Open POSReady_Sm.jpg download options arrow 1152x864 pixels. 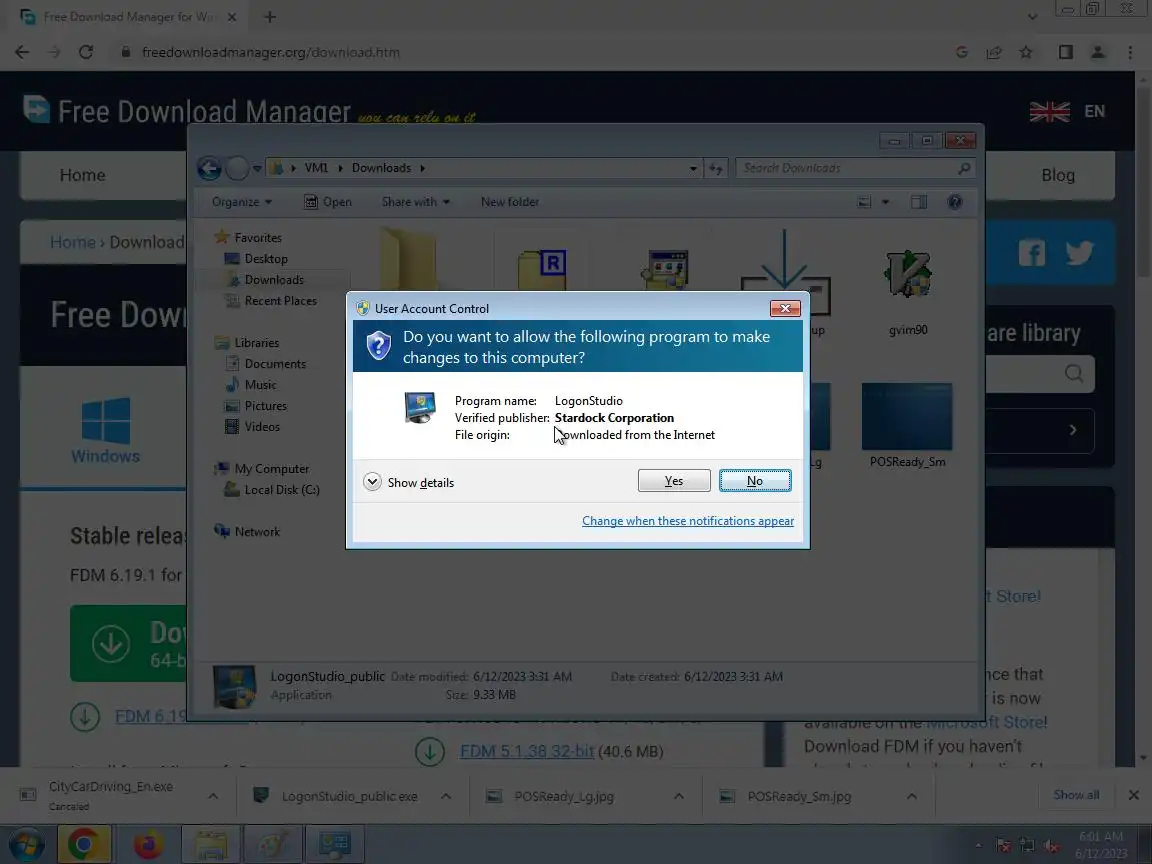(912, 796)
